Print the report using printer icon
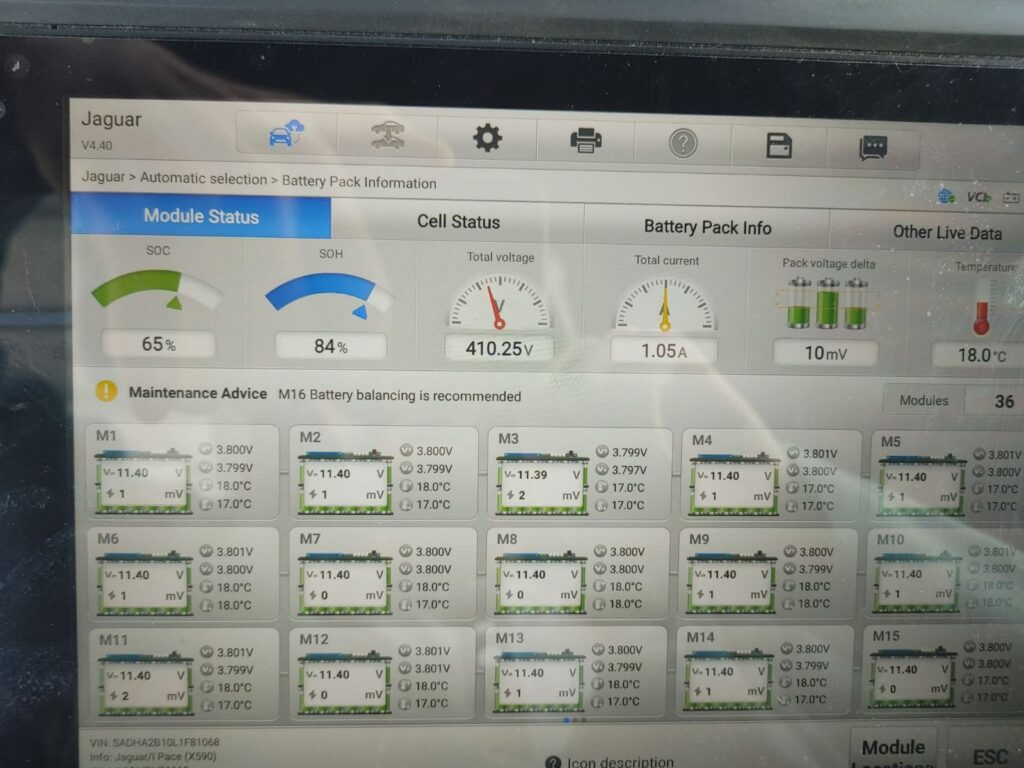Viewport: 1024px width, 768px height. [586, 141]
